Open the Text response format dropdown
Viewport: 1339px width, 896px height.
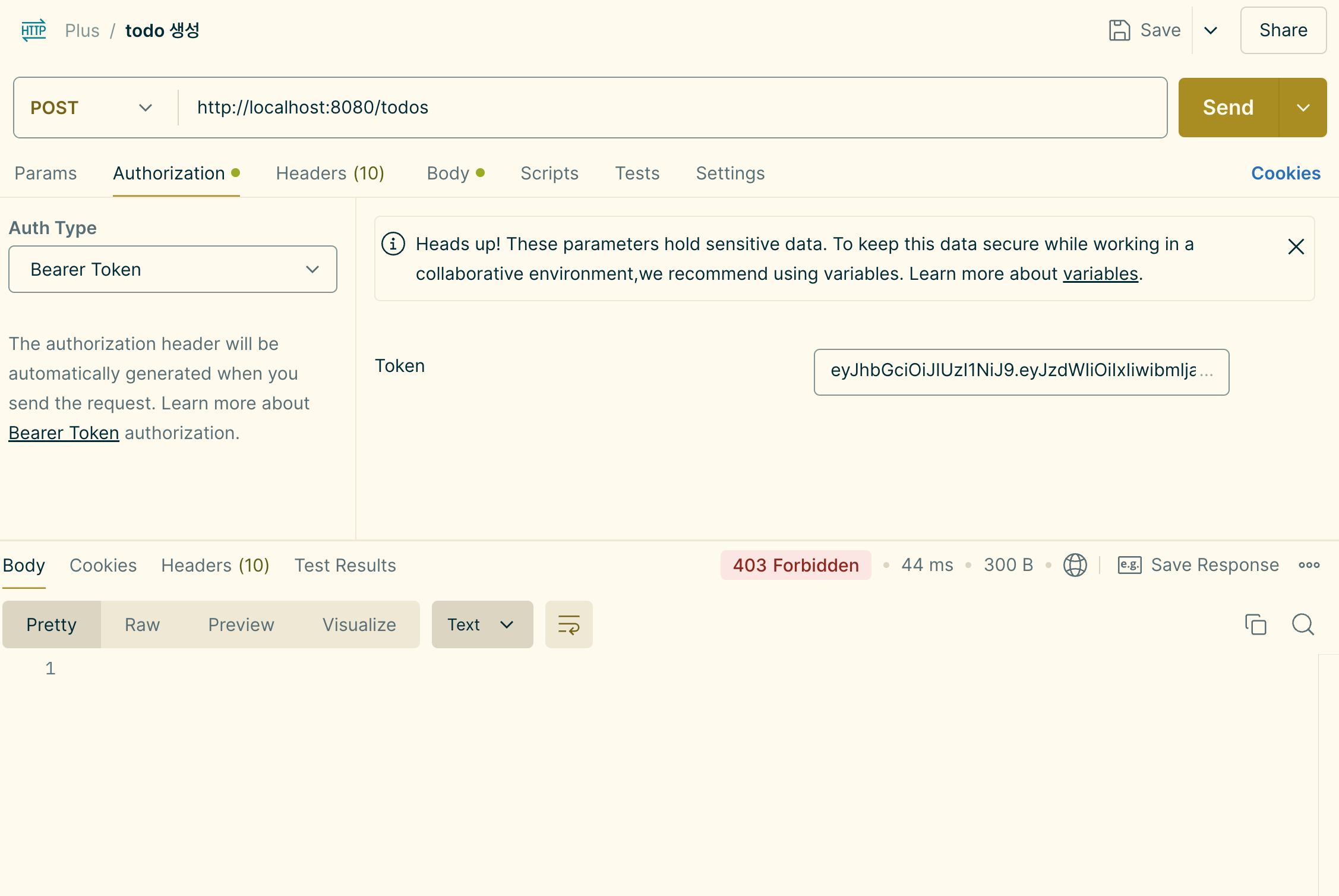point(482,624)
